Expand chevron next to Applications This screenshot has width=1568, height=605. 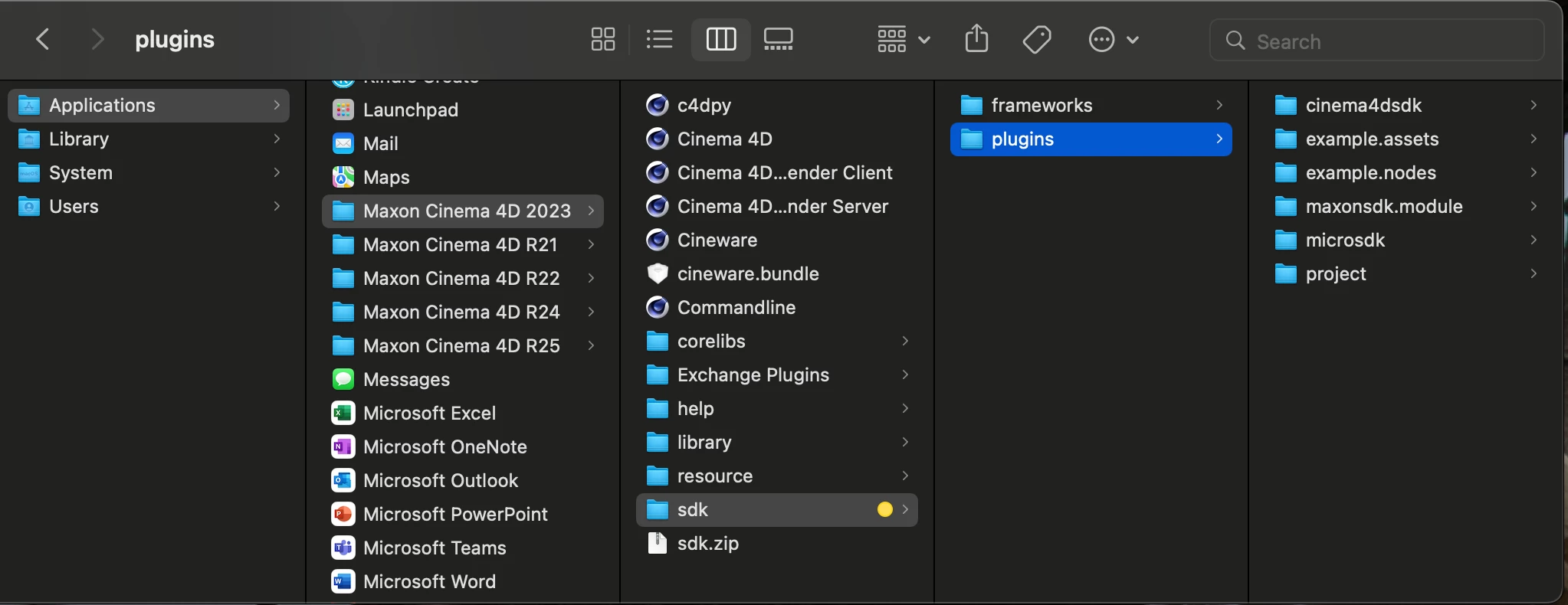[277, 105]
